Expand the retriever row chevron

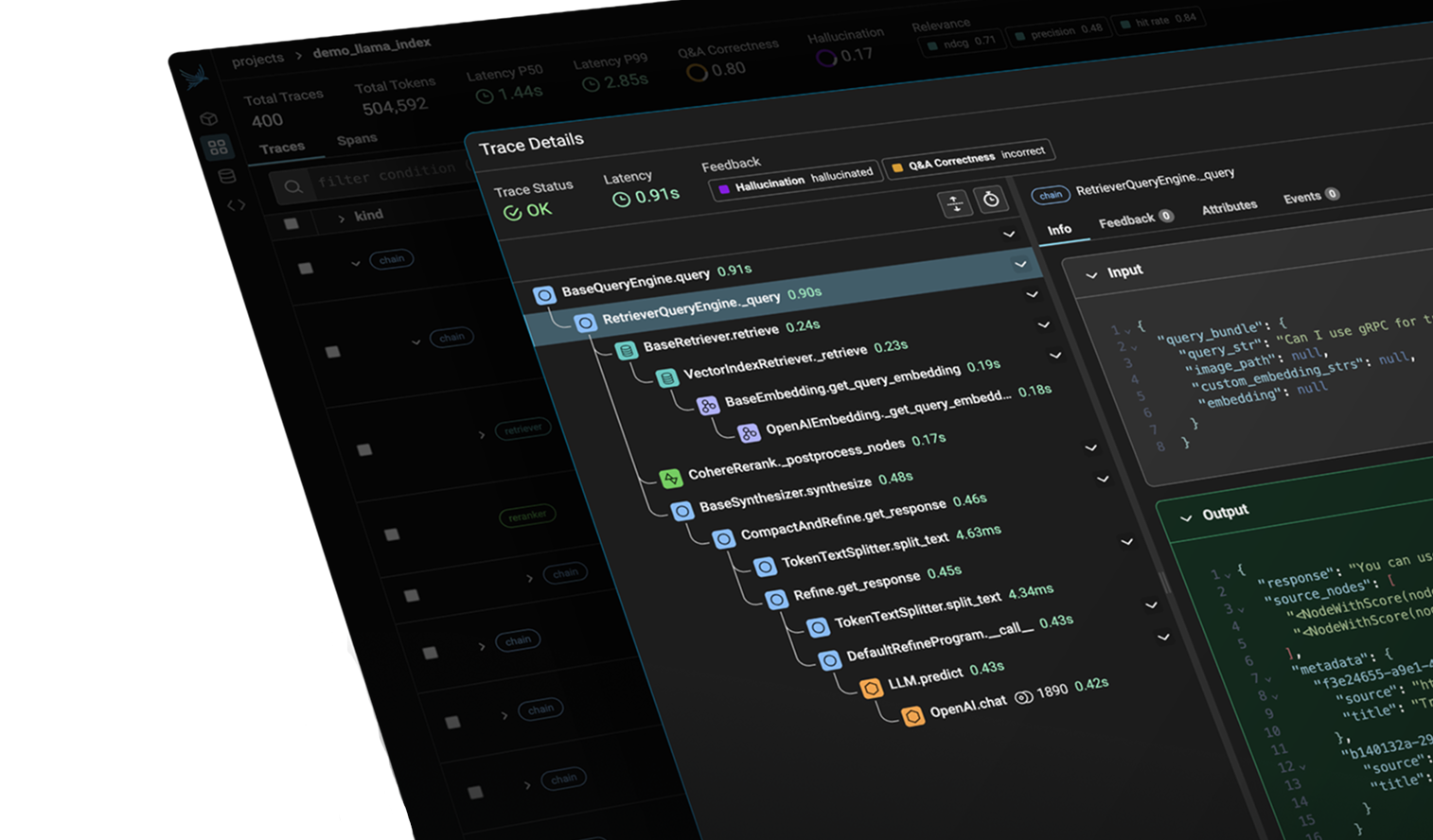tap(481, 435)
